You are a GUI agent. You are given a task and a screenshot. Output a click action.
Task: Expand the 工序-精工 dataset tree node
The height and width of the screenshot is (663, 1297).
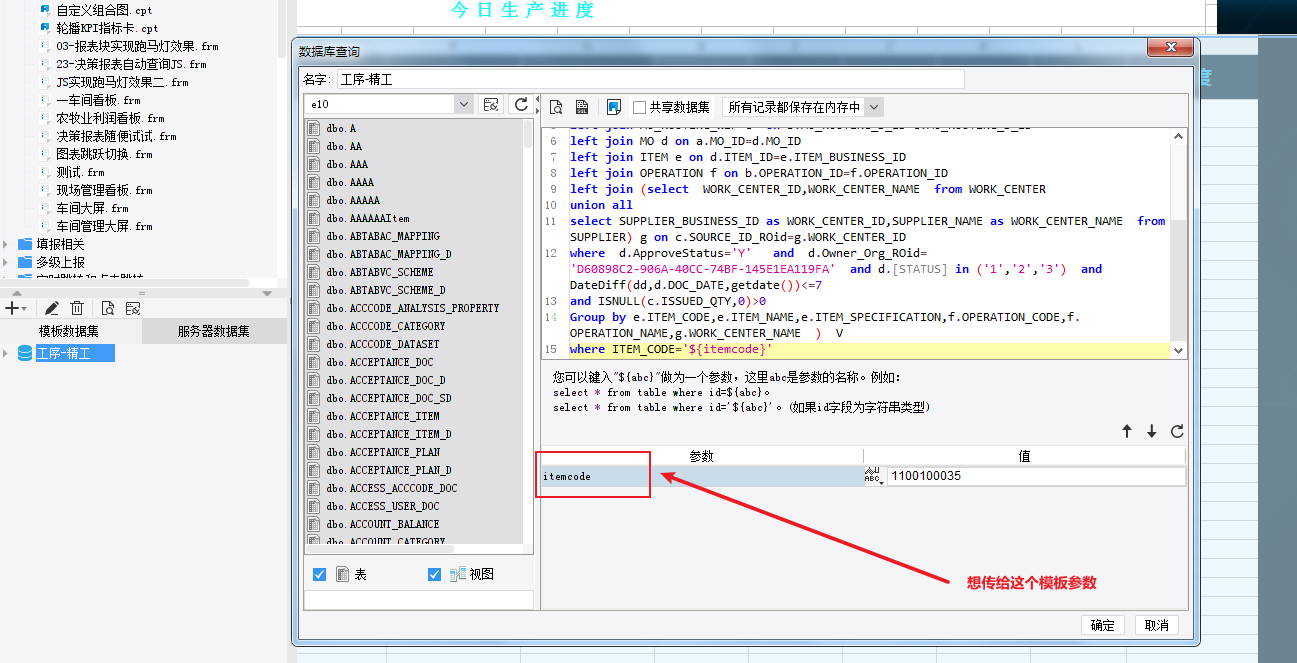pos(7,353)
